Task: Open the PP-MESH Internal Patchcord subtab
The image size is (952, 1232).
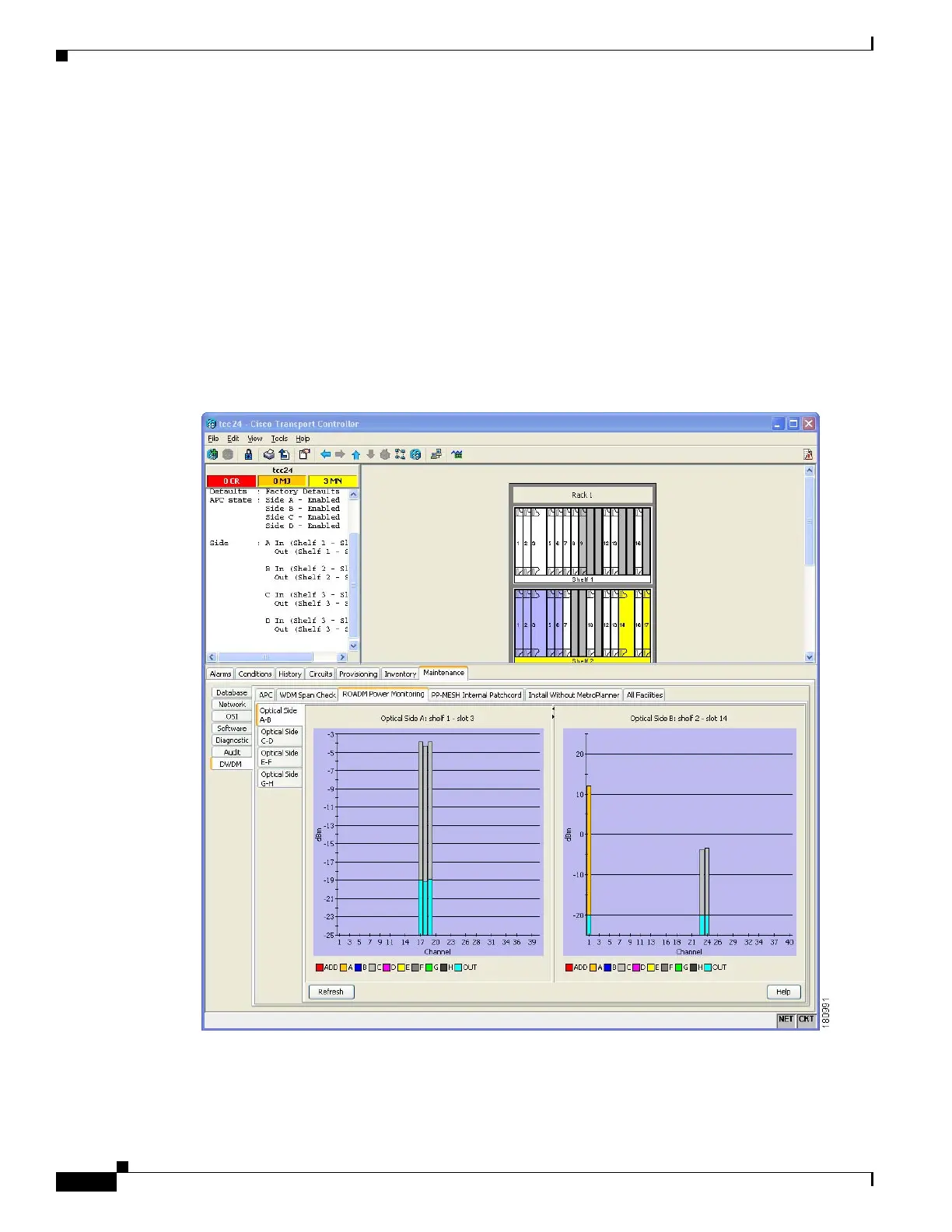Action: pyautogui.click(x=476, y=695)
